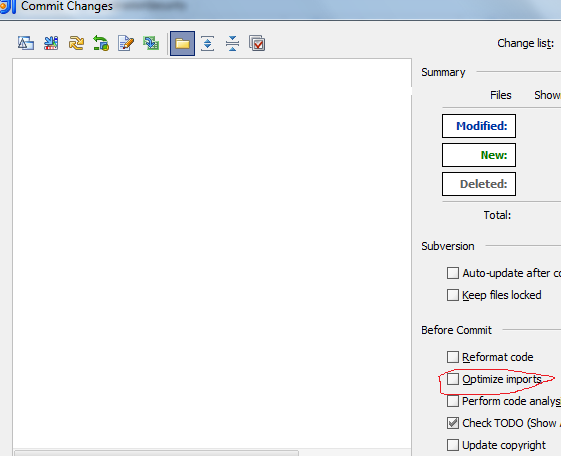Screen dimensions: 561x456
Task: Click the select-all checkmark toolbar icon
Action: [x=257, y=43]
